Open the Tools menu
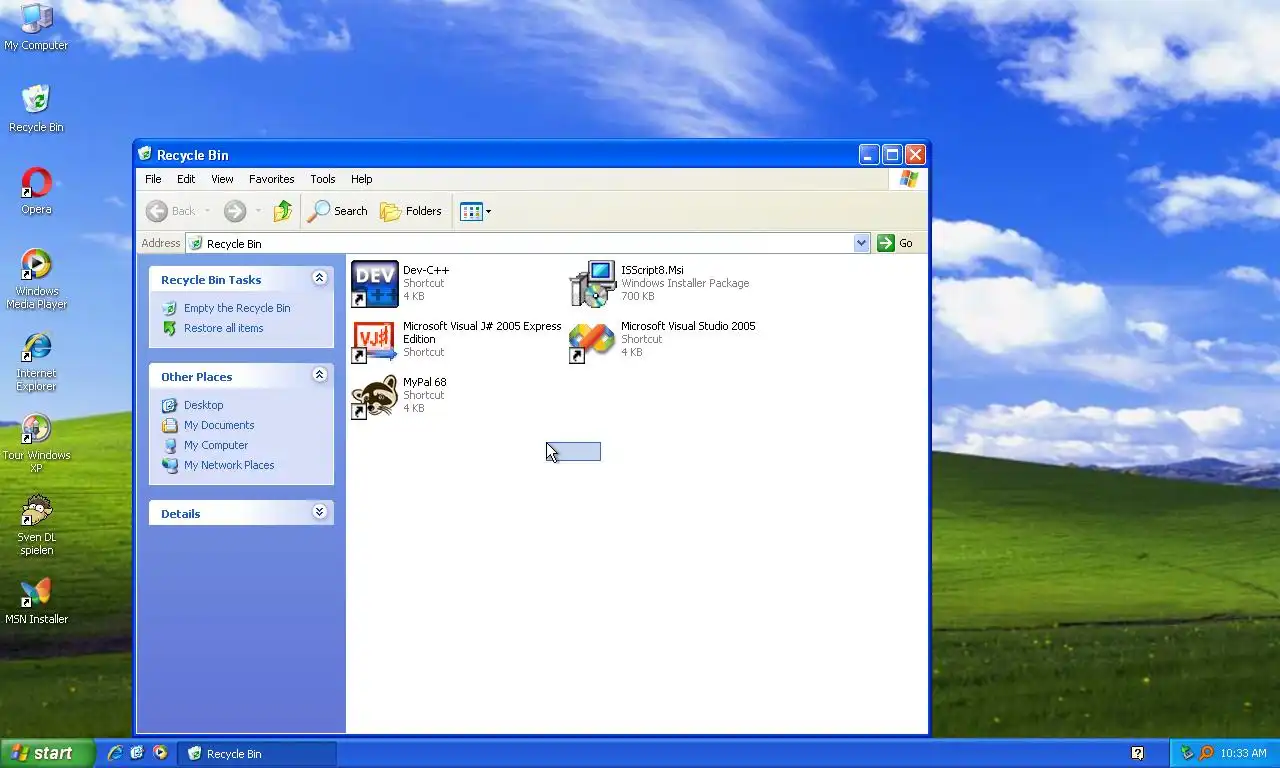 click(323, 179)
